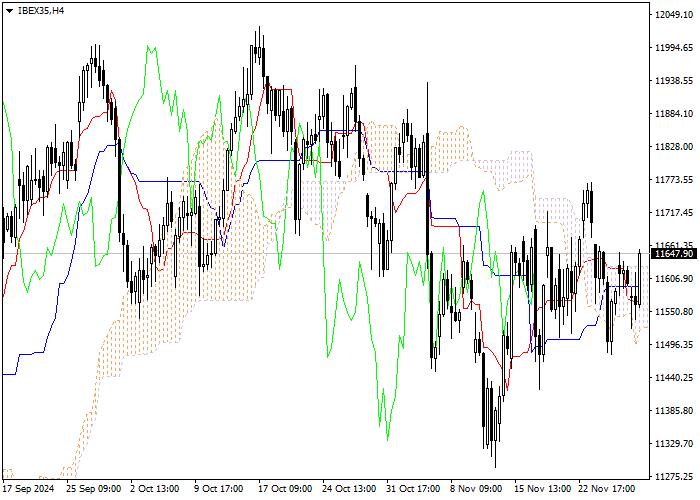Click price scale value 11440.25

674,378
